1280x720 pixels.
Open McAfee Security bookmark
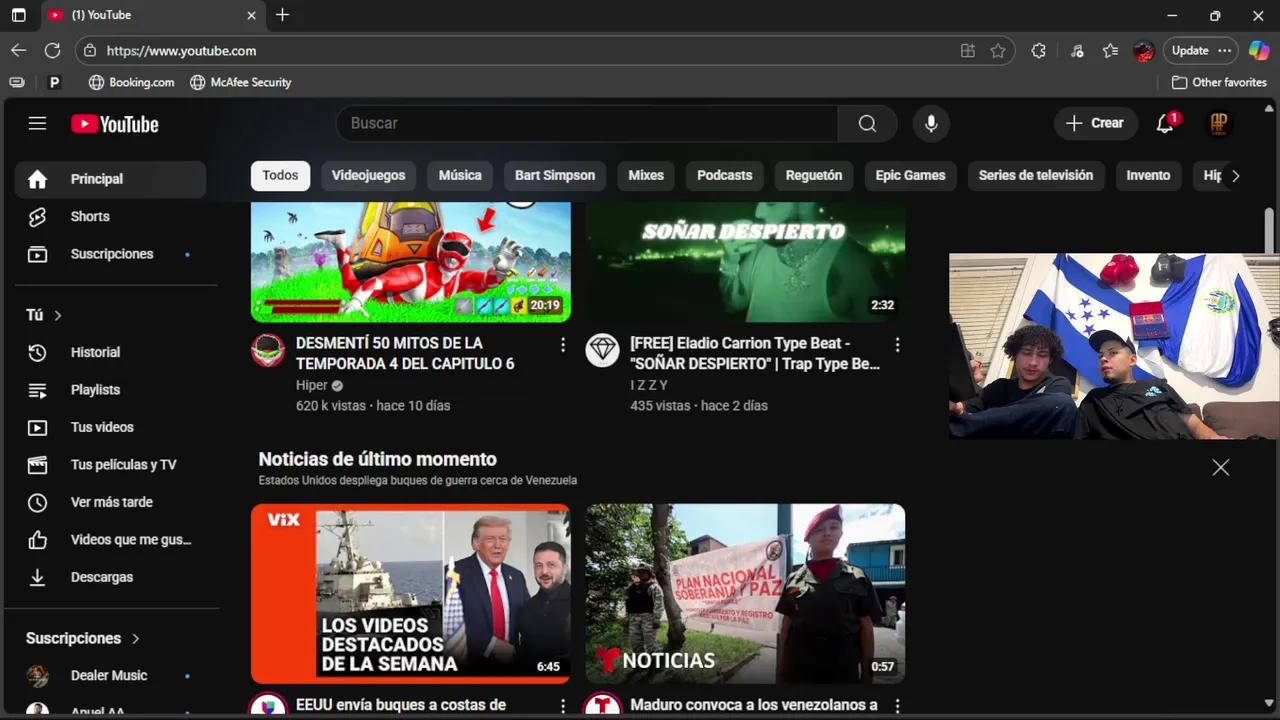(x=241, y=82)
